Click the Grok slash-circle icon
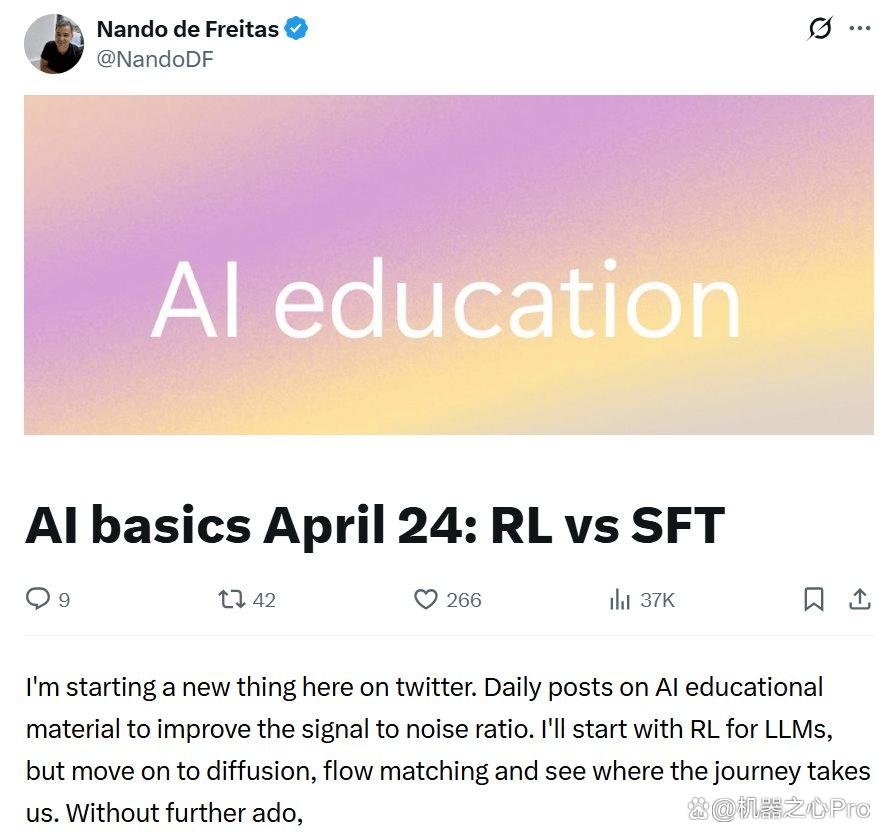Image resolution: width=888 pixels, height=840 pixels. click(x=819, y=28)
